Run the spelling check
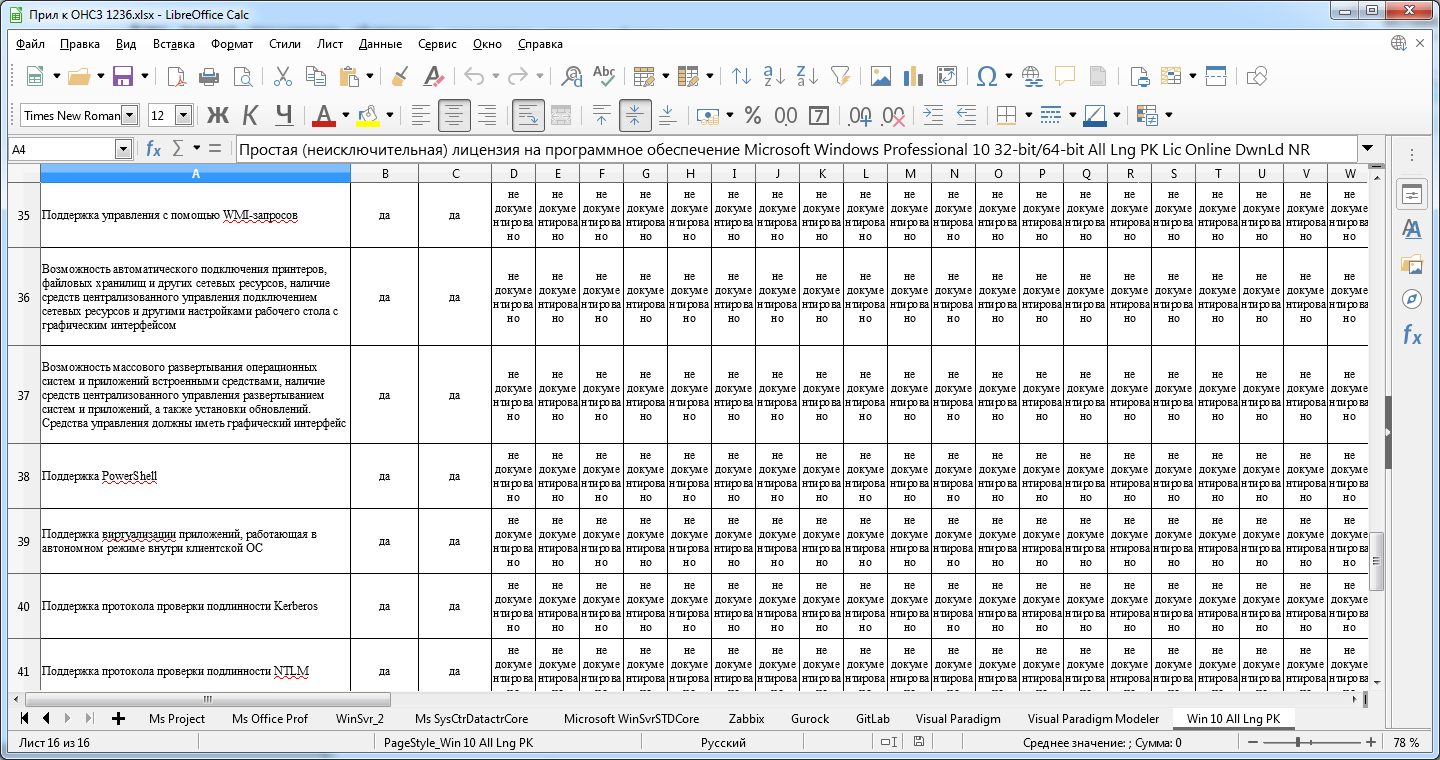 tap(604, 76)
